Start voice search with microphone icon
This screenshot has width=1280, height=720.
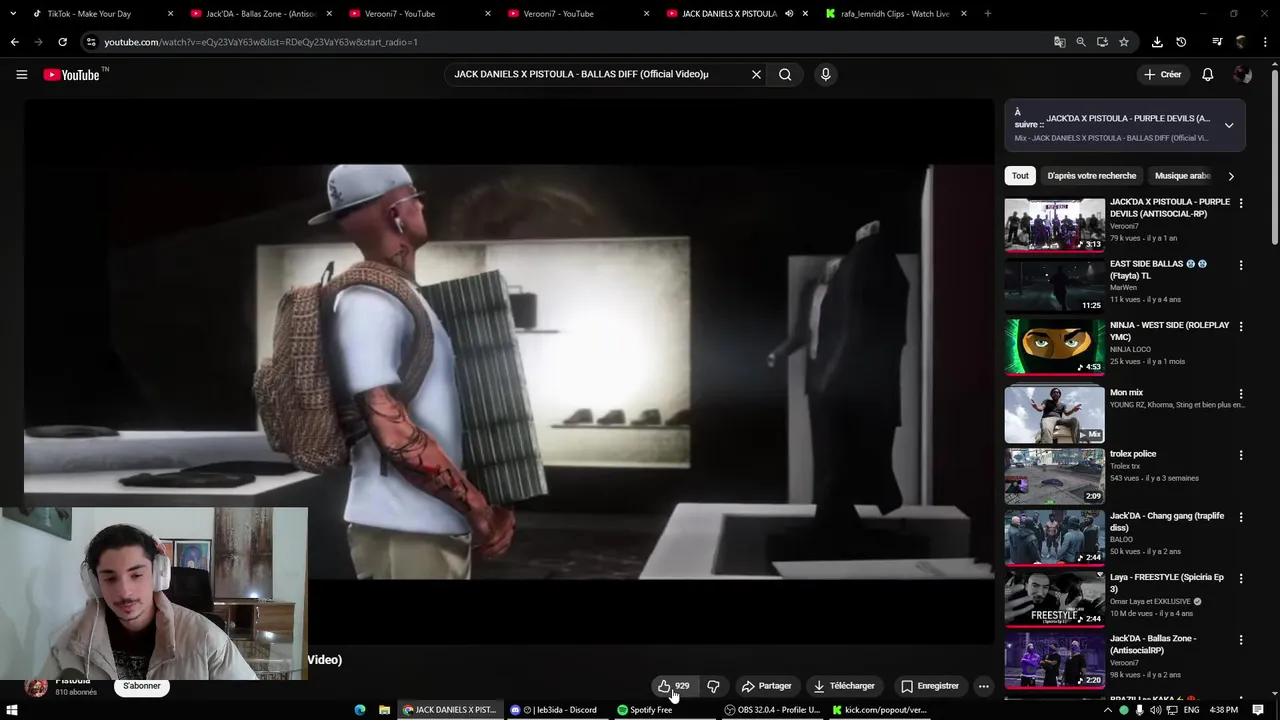[x=825, y=74]
